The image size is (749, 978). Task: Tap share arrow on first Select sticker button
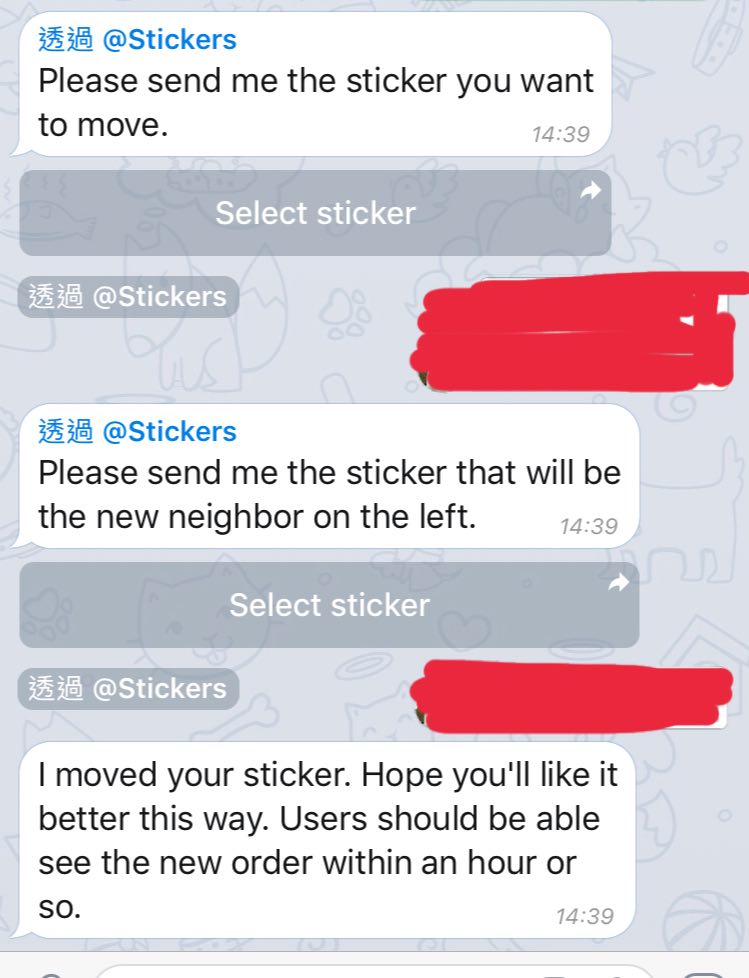click(x=590, y=190)
